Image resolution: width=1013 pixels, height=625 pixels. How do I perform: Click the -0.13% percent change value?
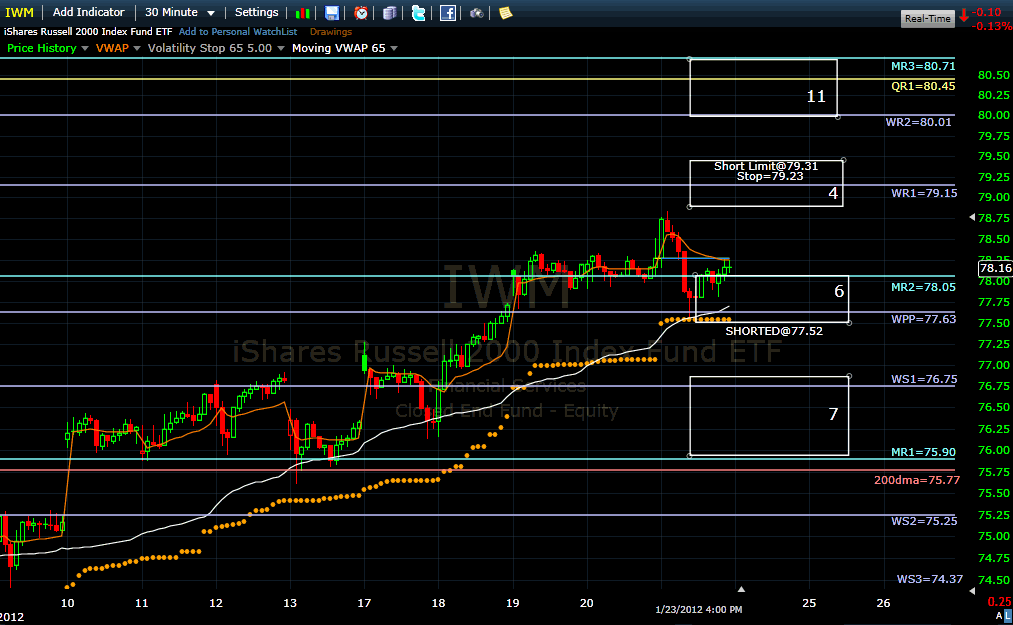pos(992,26)
